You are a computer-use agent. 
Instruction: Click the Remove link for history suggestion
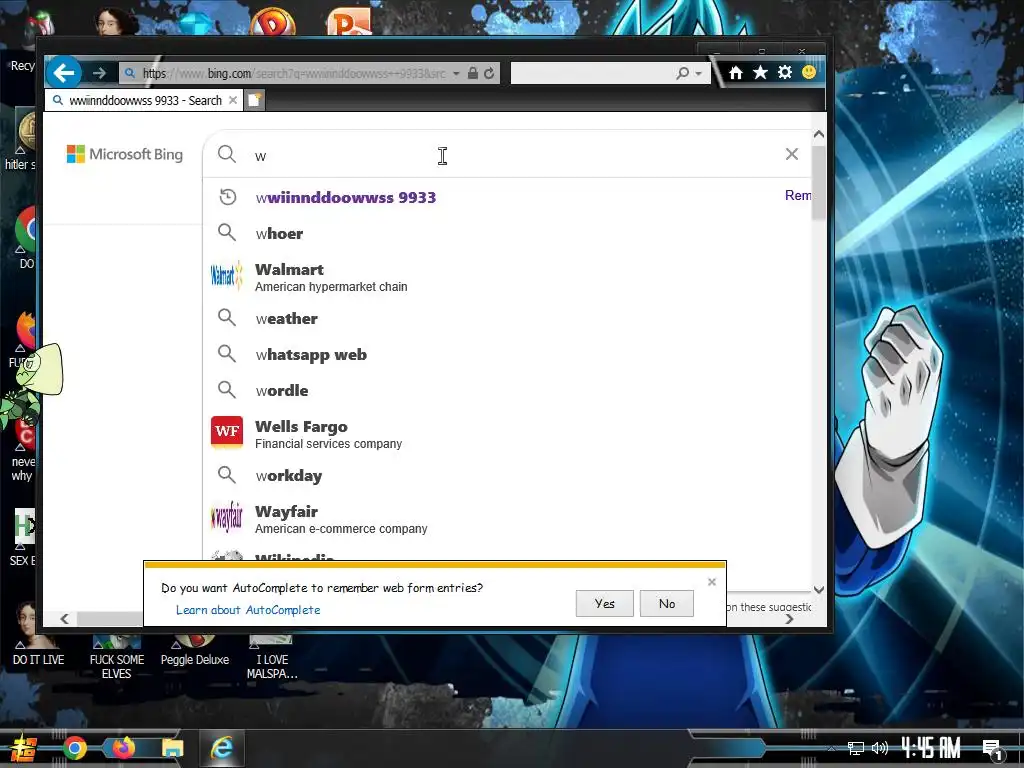tap(797, 195)
